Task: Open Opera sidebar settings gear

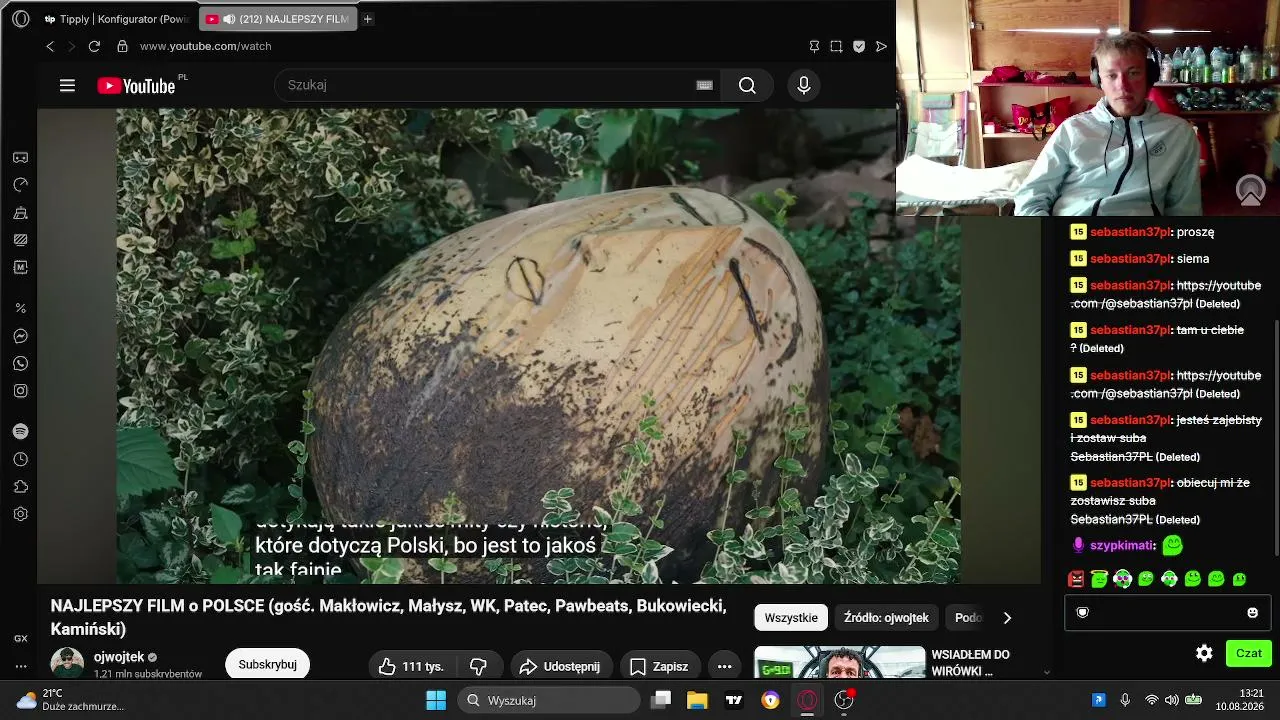Action: click(x=20, y=514)
